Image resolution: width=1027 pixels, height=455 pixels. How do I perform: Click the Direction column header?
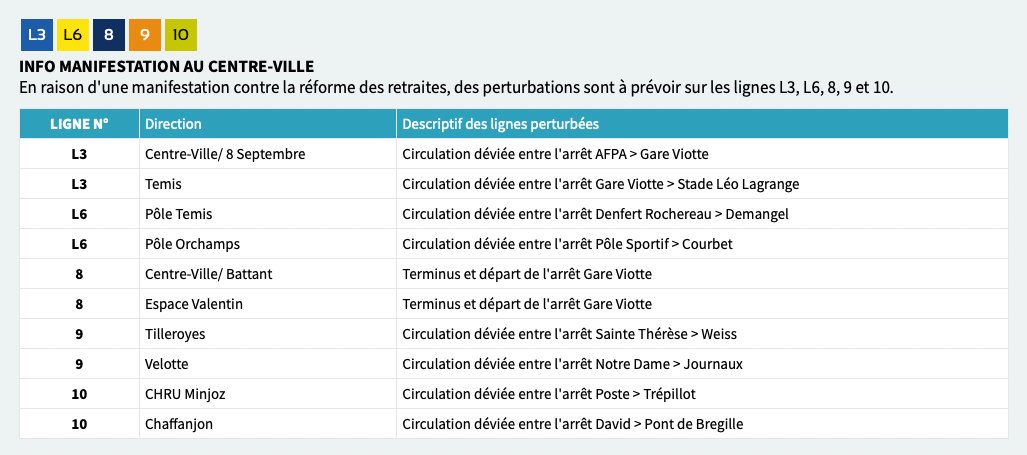click(x=268, y=124)
